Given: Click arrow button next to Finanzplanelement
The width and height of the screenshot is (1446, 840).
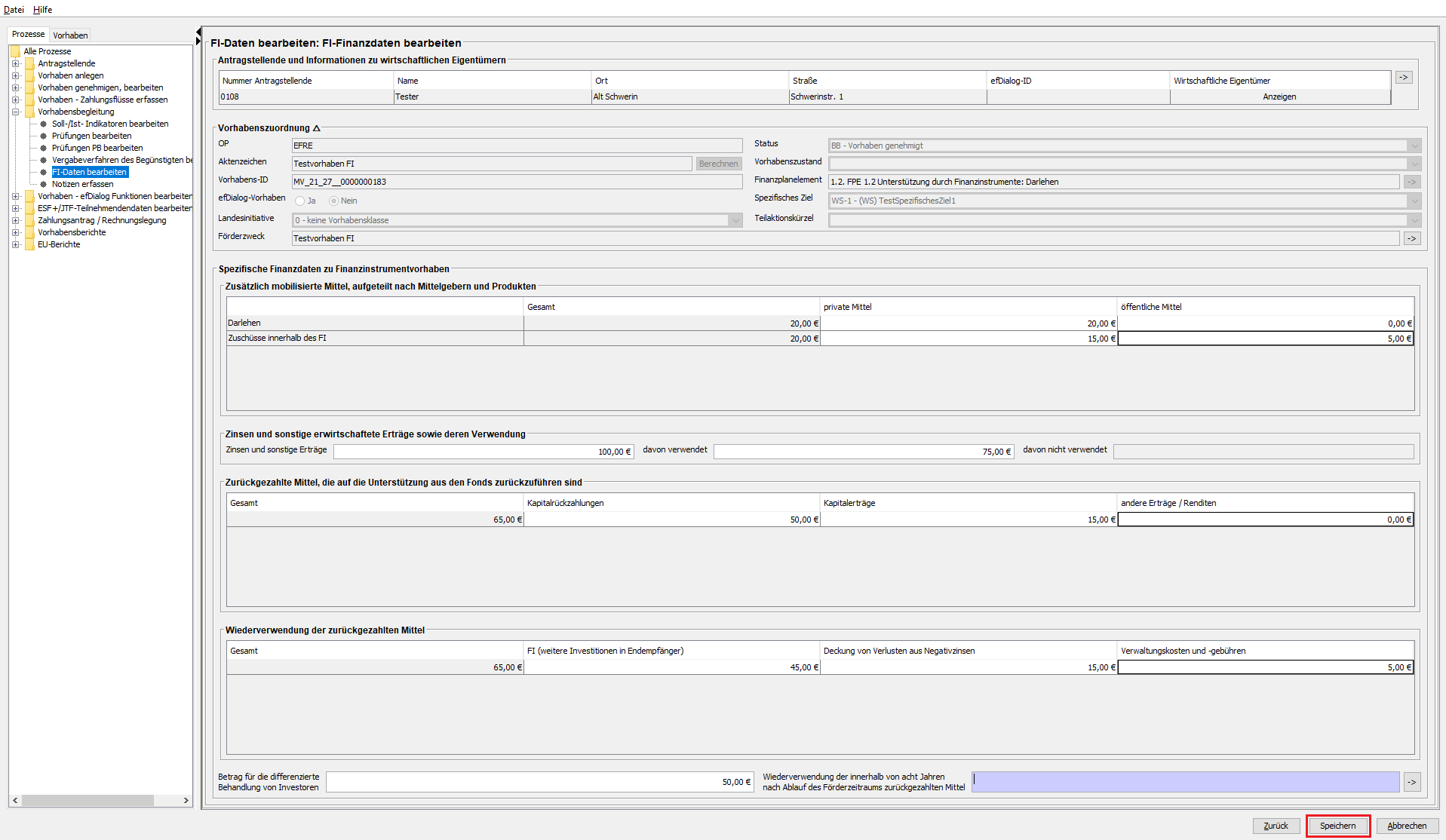Looking at the screenshot, I should coord(1412,182).
